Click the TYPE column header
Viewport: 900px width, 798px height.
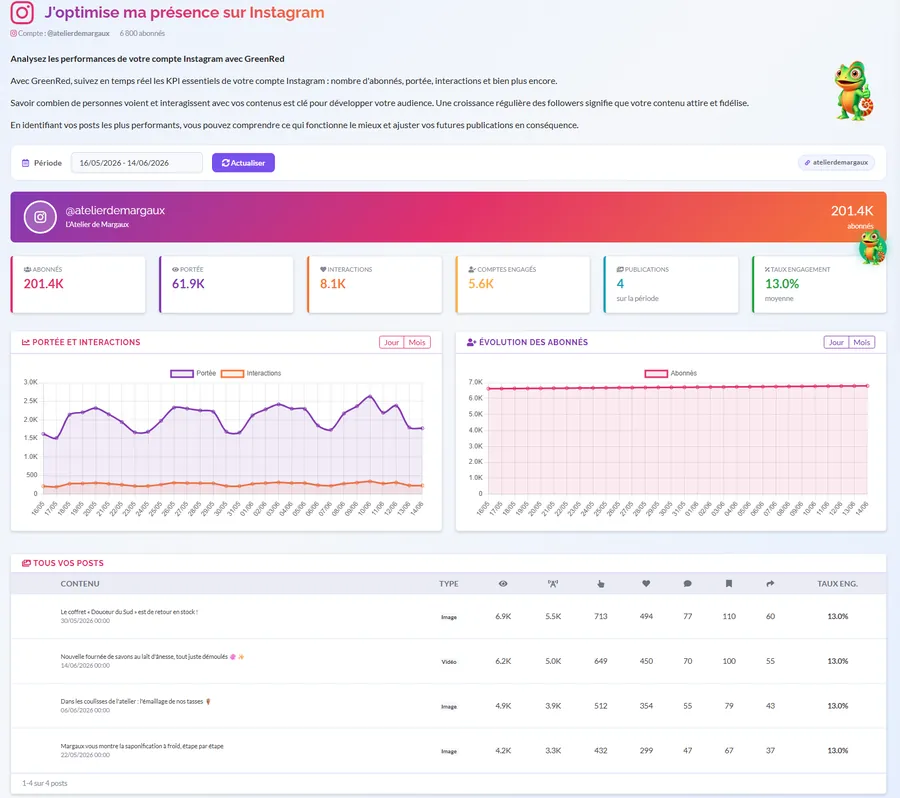pyautogui.click(x=449, y=584)
